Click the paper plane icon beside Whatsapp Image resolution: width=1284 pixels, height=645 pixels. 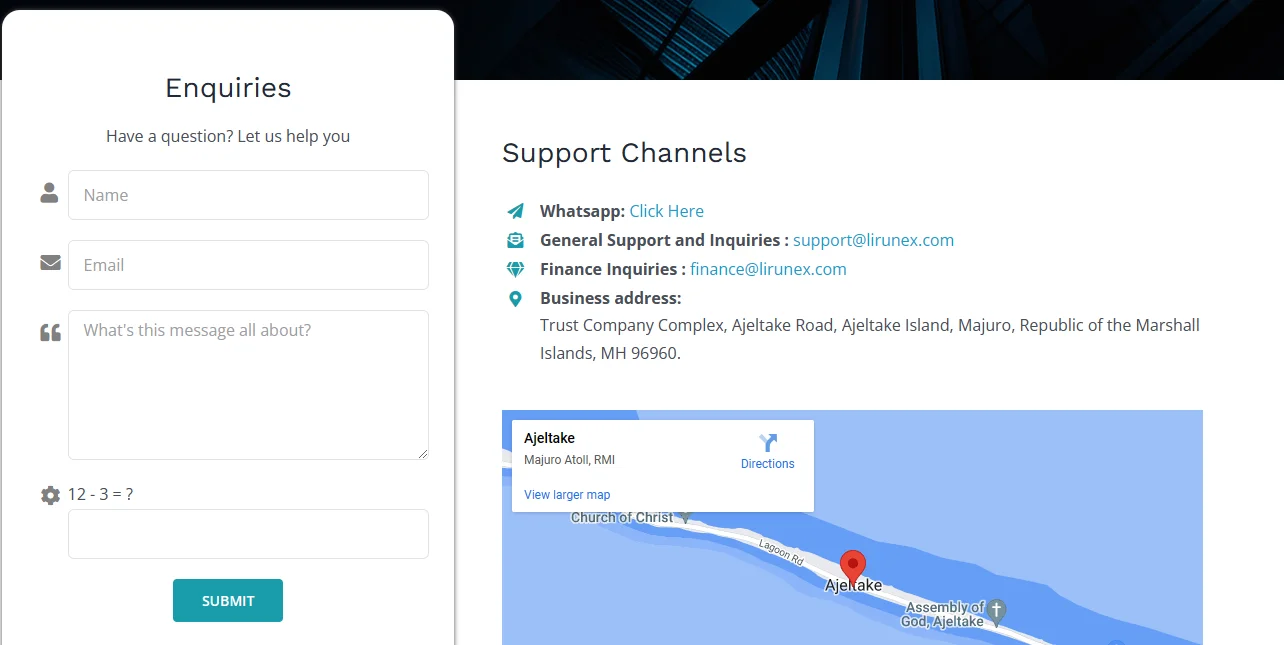click(515, 211)
